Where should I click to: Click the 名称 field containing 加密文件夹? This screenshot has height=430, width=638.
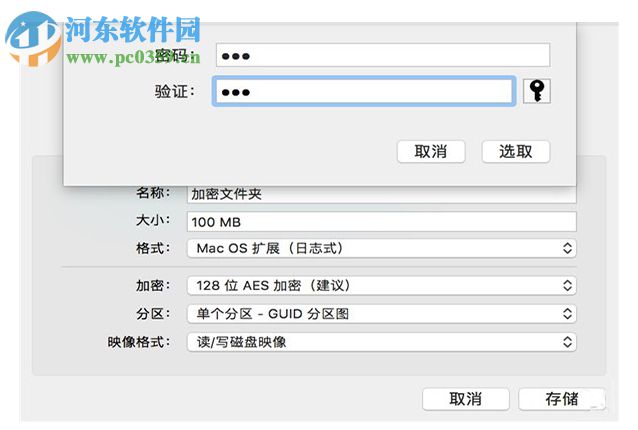382,195
